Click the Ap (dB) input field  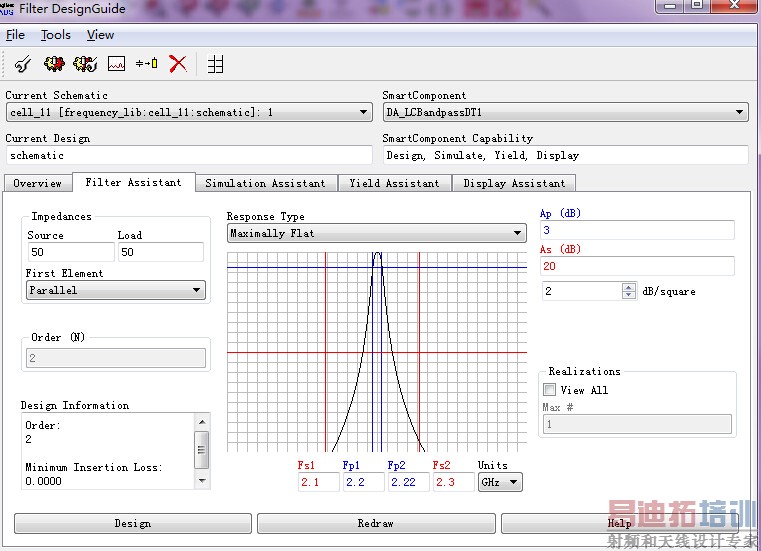click(x=637, y=230)
